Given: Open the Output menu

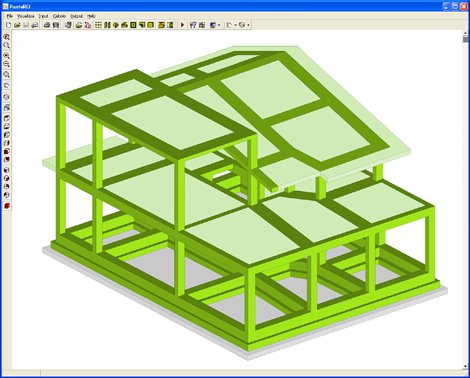Looking at the screenshot, I should point(76,16).
